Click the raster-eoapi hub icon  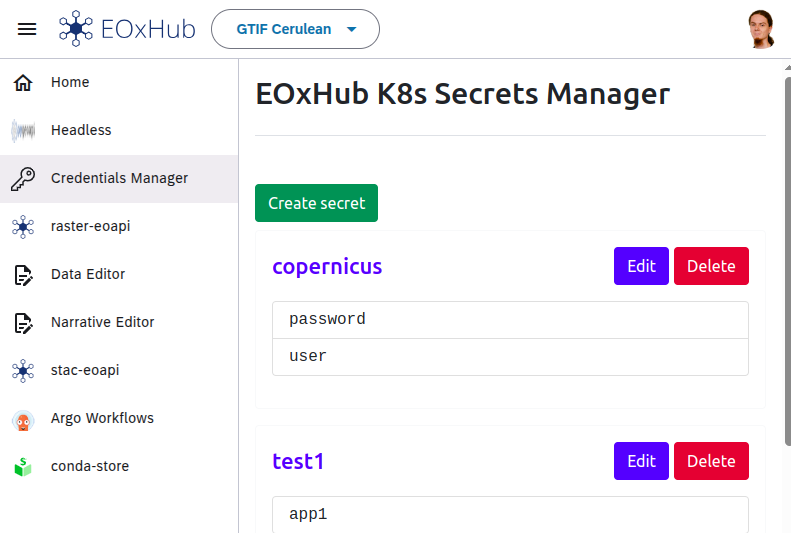[23, 226]
